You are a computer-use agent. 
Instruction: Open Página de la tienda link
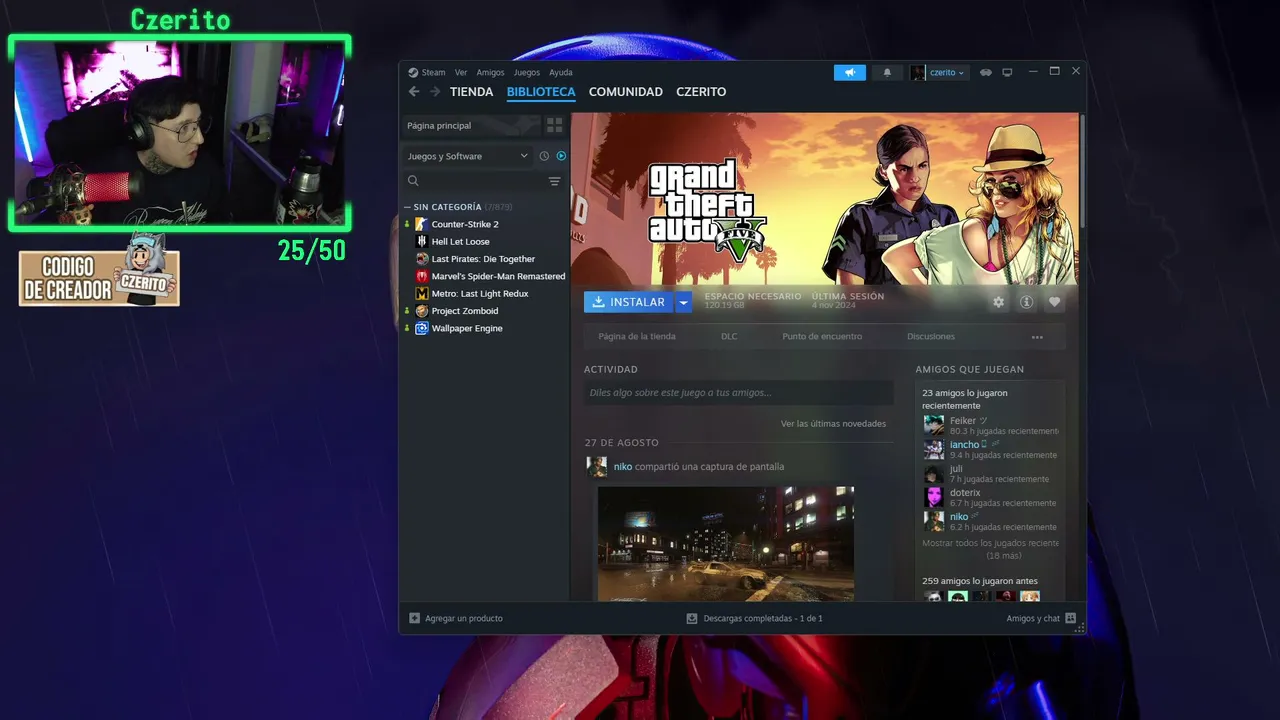pyautogui.click(x=637, y=337)
